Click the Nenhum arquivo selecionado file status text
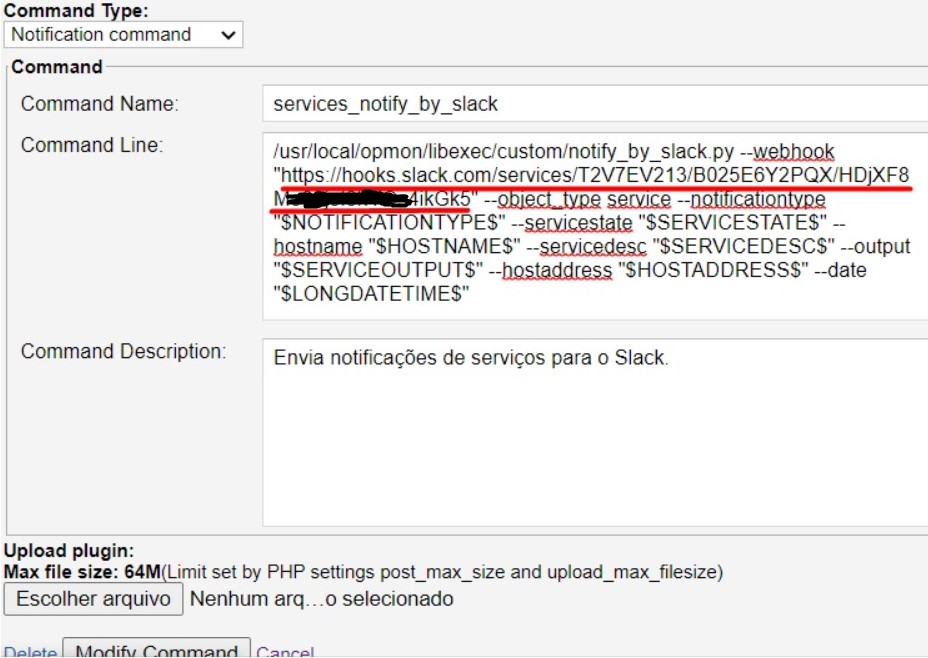The image size is (928, 658). (321, 599)
